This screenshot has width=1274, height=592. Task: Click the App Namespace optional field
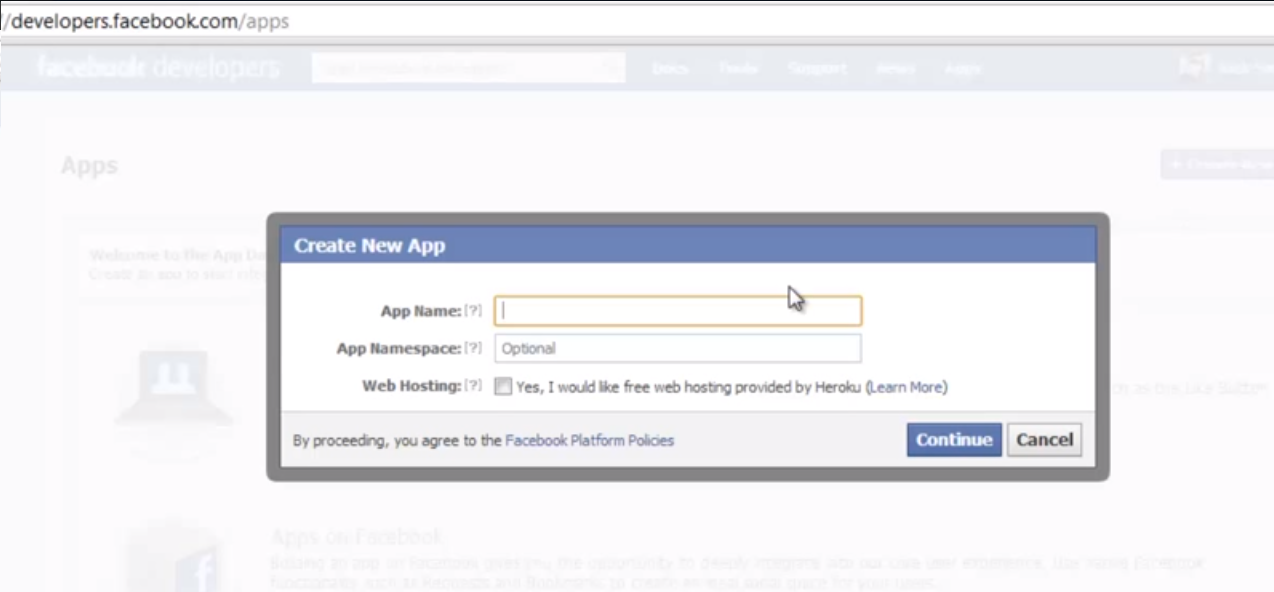[678, 348]
